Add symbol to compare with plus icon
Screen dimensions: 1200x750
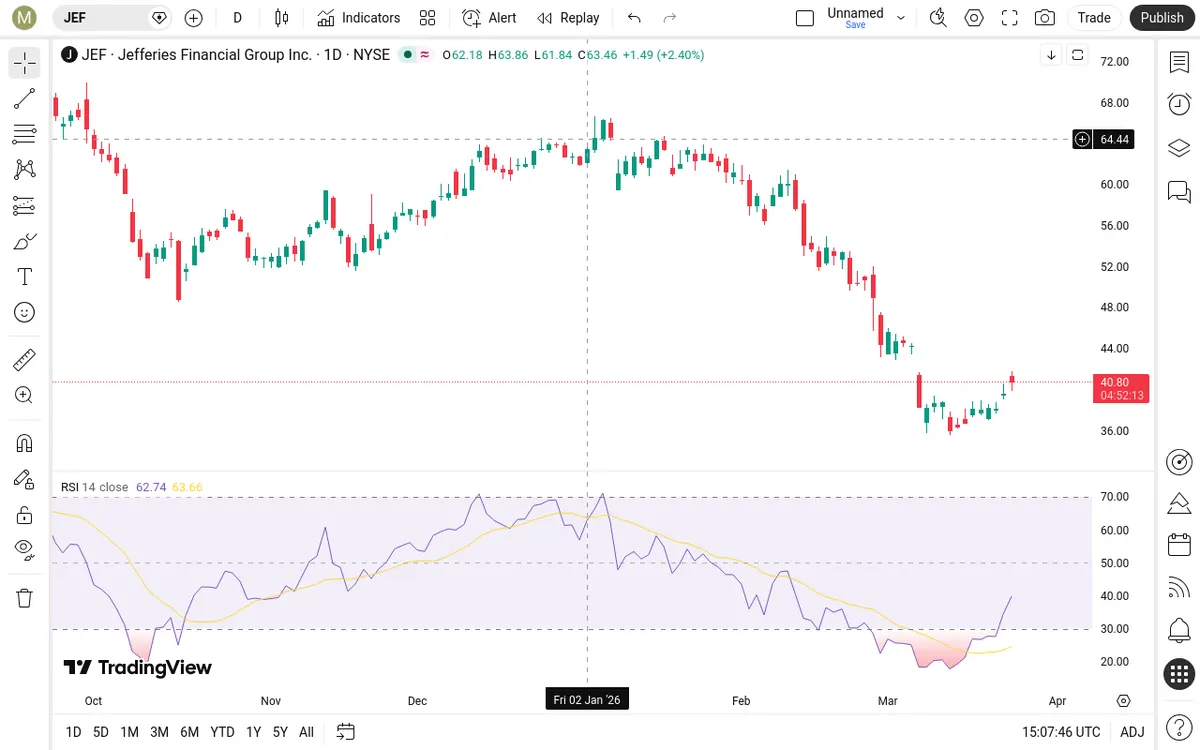coord(194,18)
